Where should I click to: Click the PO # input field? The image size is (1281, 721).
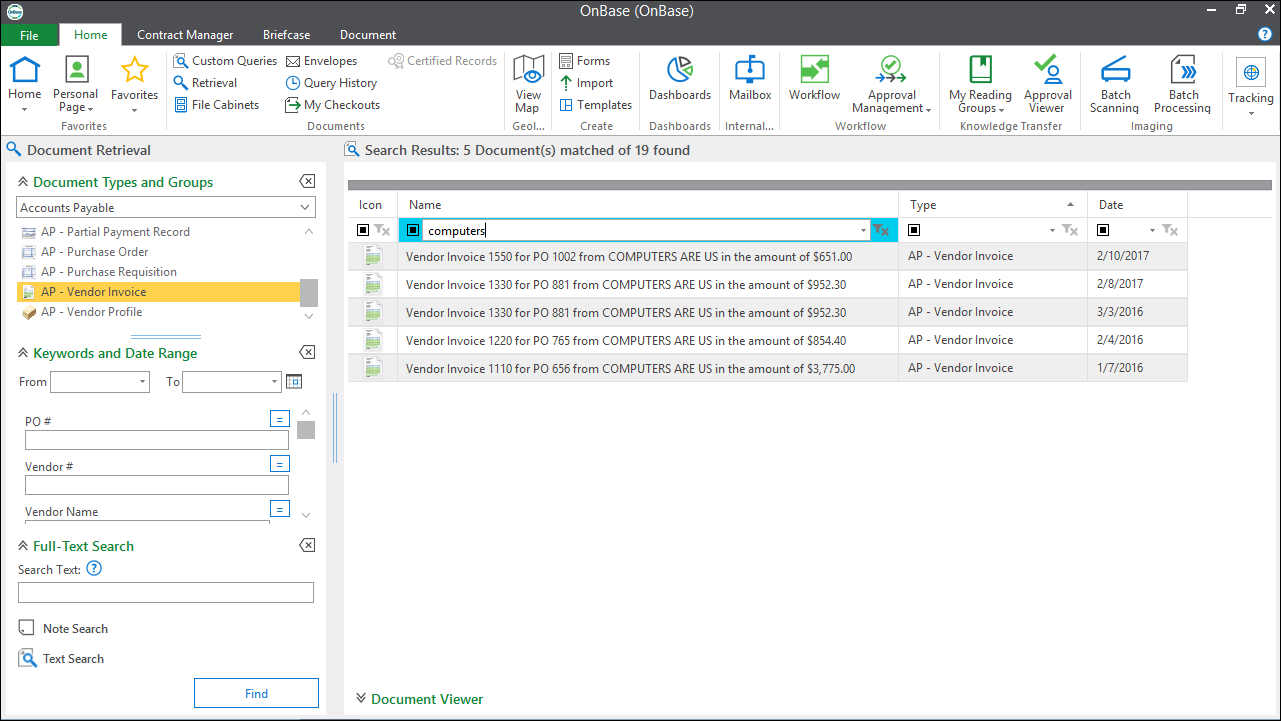click(156, 440)
